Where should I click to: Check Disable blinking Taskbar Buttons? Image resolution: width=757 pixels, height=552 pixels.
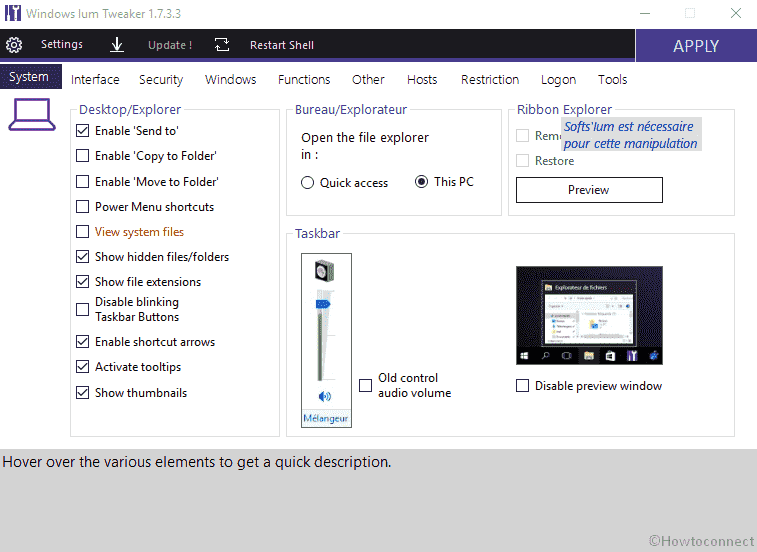pyautogui.click(x=83, y=310)
